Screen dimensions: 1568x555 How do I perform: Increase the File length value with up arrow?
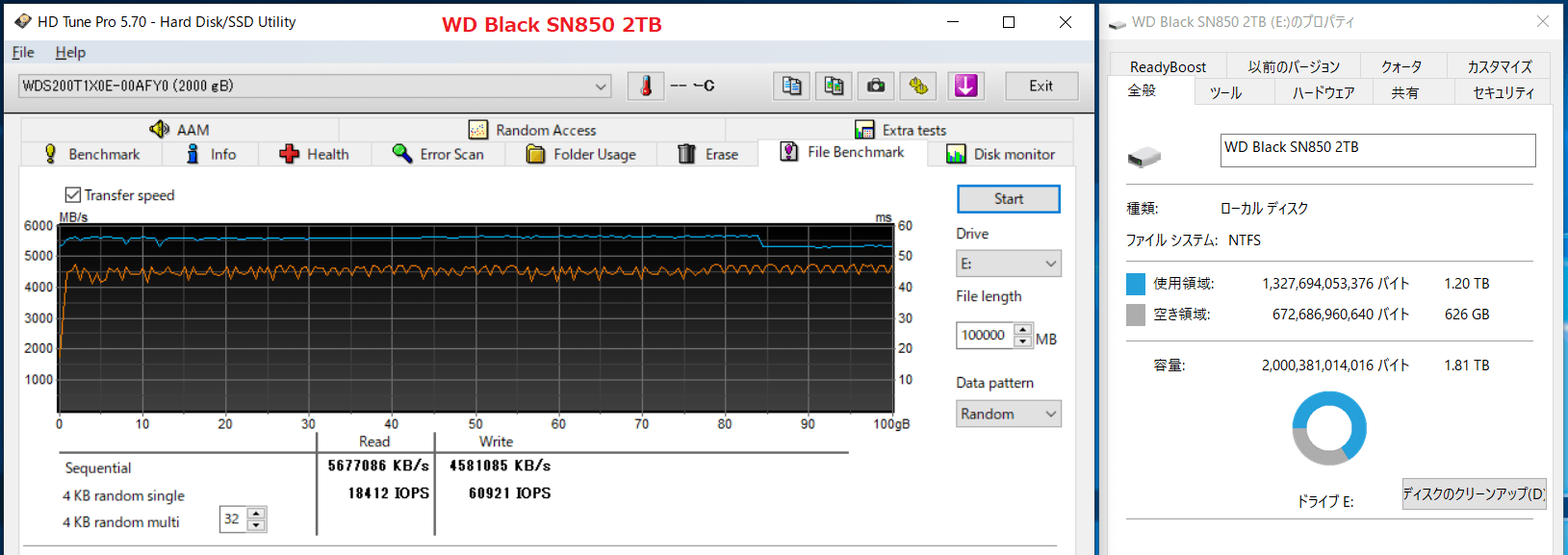[x=1022, y=329]
